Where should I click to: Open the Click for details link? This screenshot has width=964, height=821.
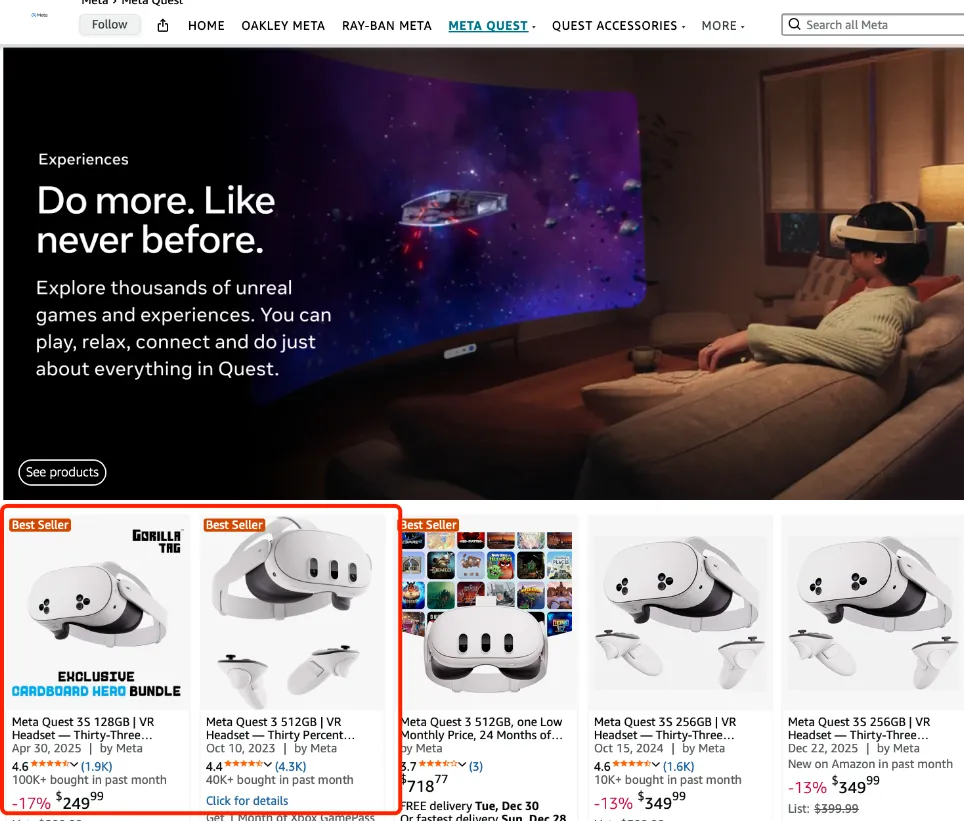point(247,801)
